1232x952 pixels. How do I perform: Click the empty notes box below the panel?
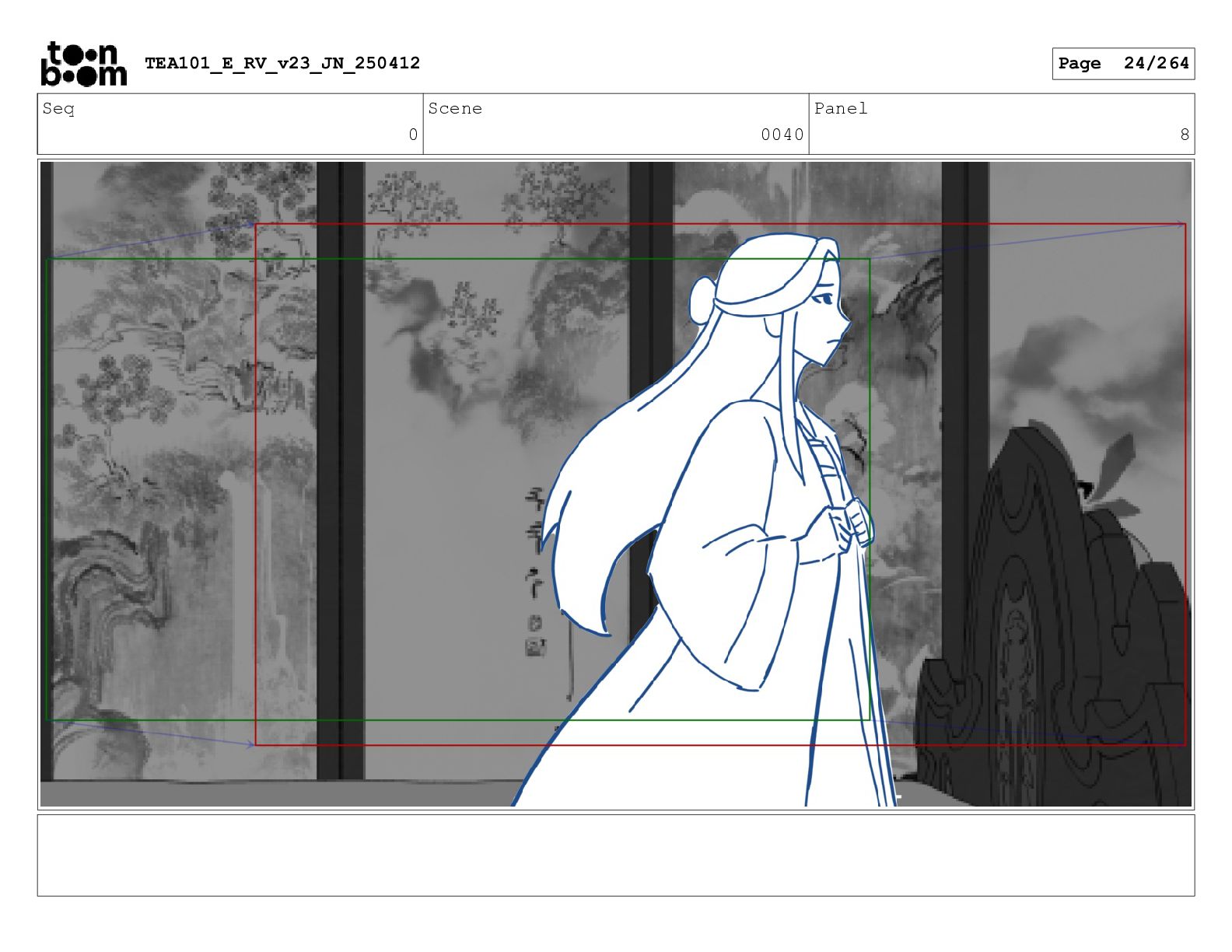[616, 856]
